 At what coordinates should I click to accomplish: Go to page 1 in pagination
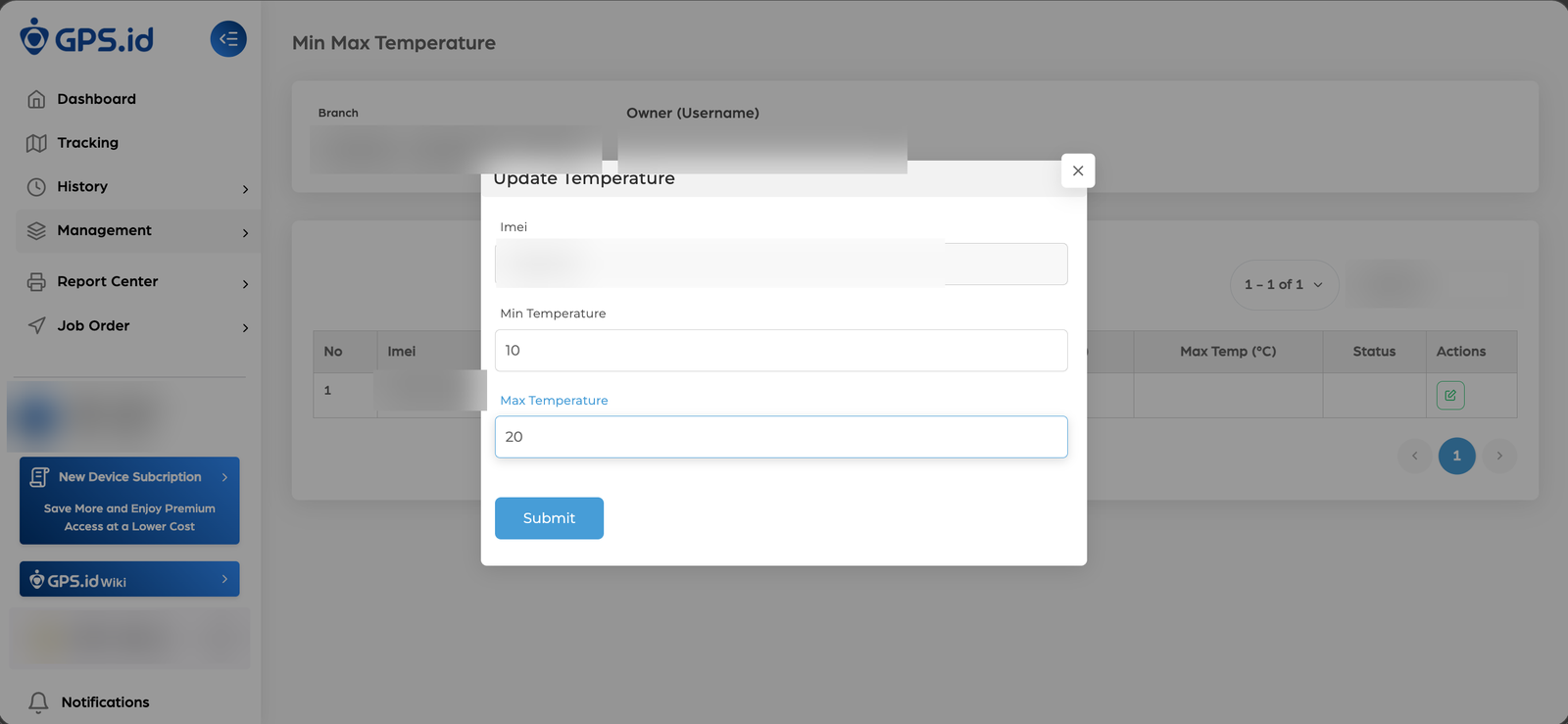[1456, 456]
